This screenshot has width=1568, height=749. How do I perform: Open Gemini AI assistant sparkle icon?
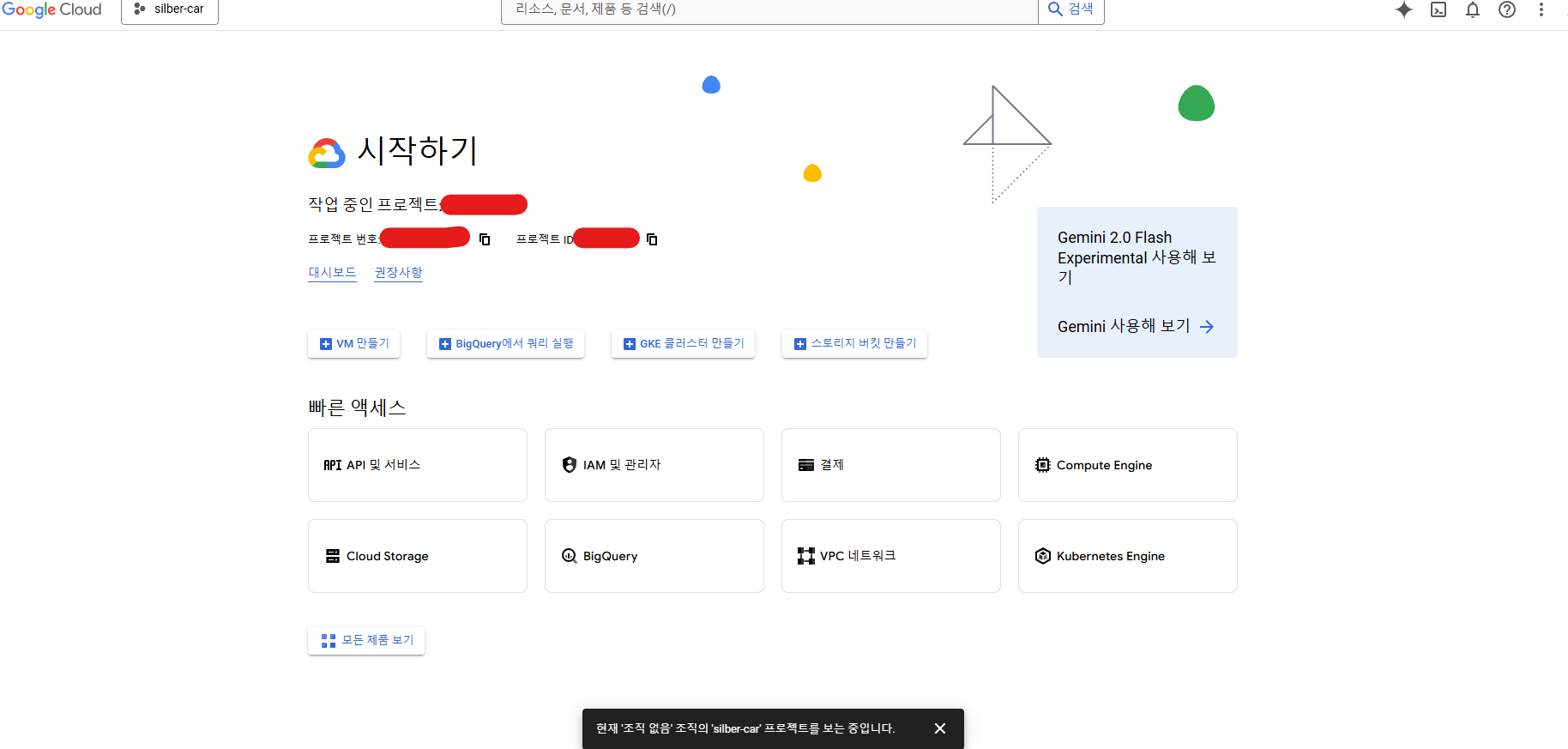tap(1404, 9)
